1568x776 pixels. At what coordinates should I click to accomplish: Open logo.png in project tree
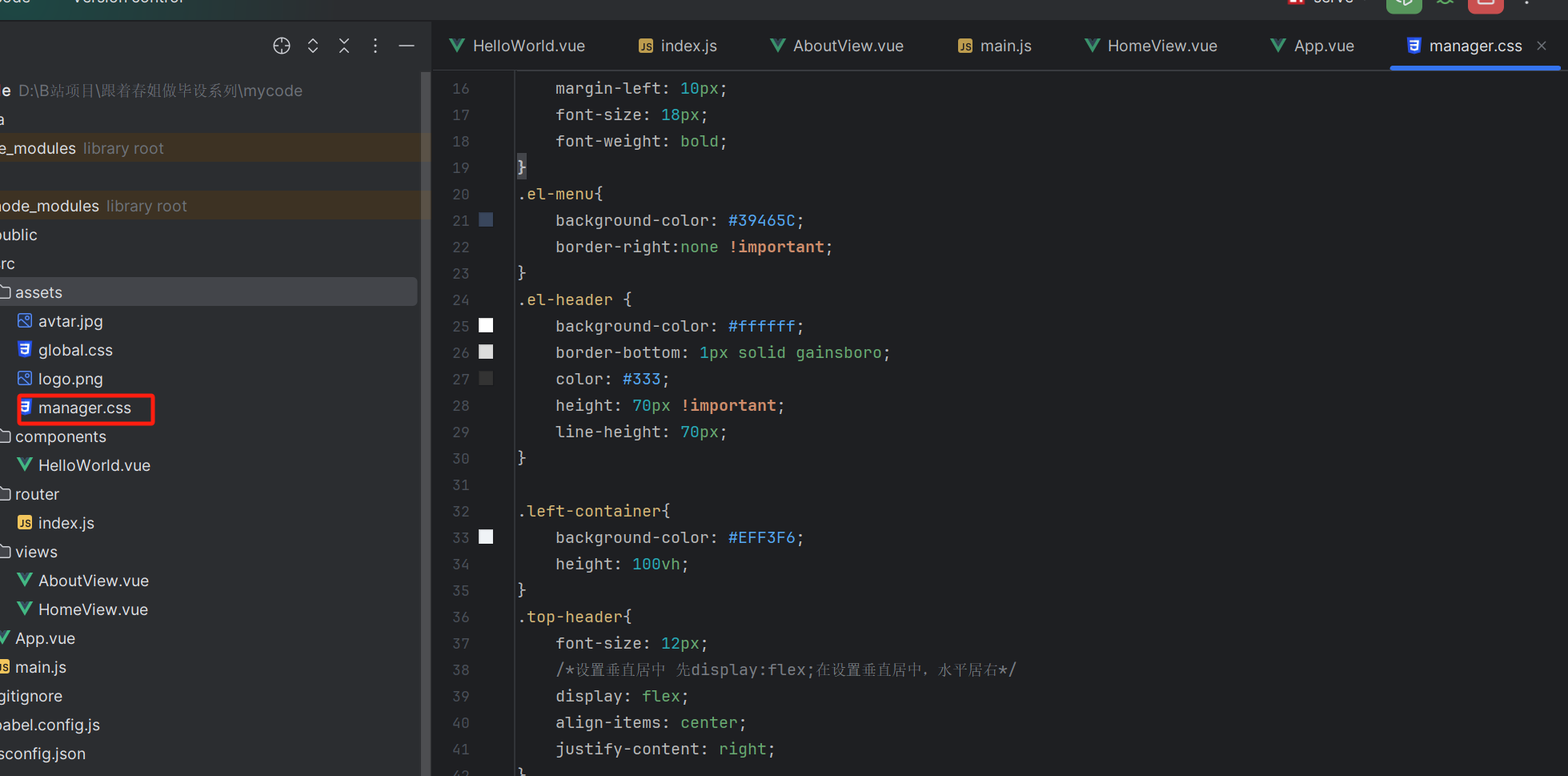click(70, 379)
